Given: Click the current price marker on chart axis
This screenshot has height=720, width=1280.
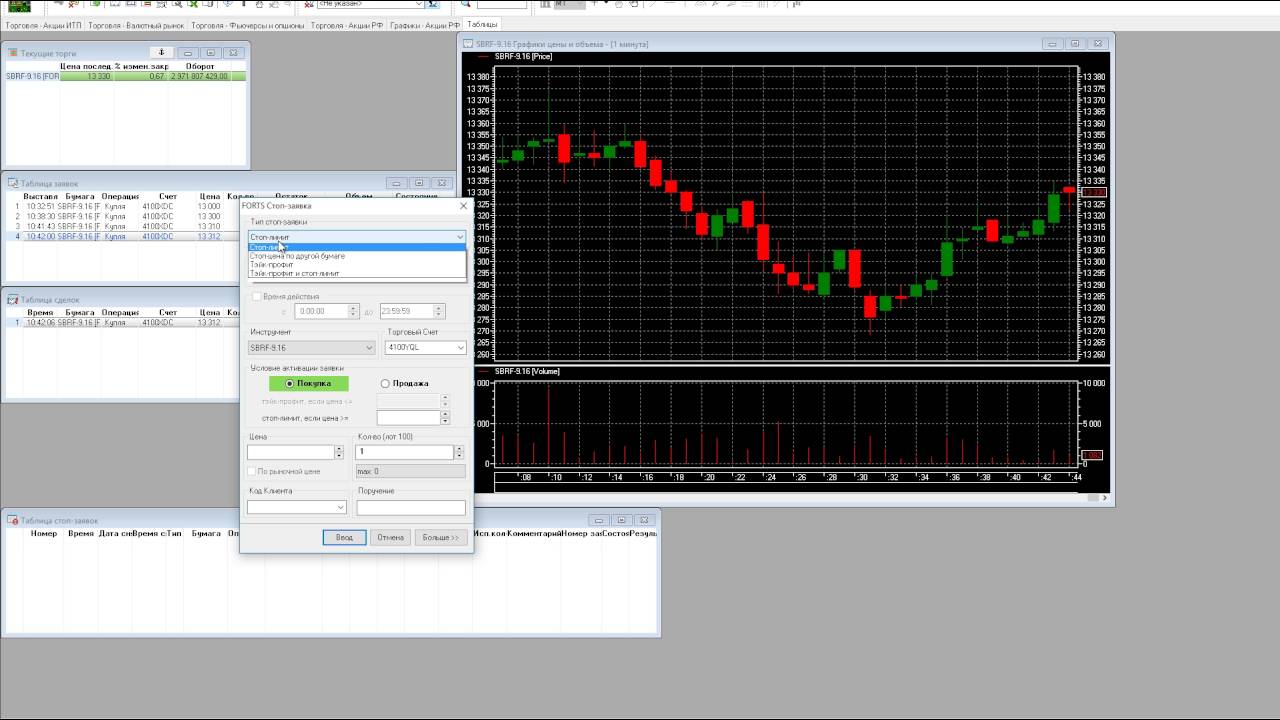Looking at the screenshot, I should click(1095, 192).
